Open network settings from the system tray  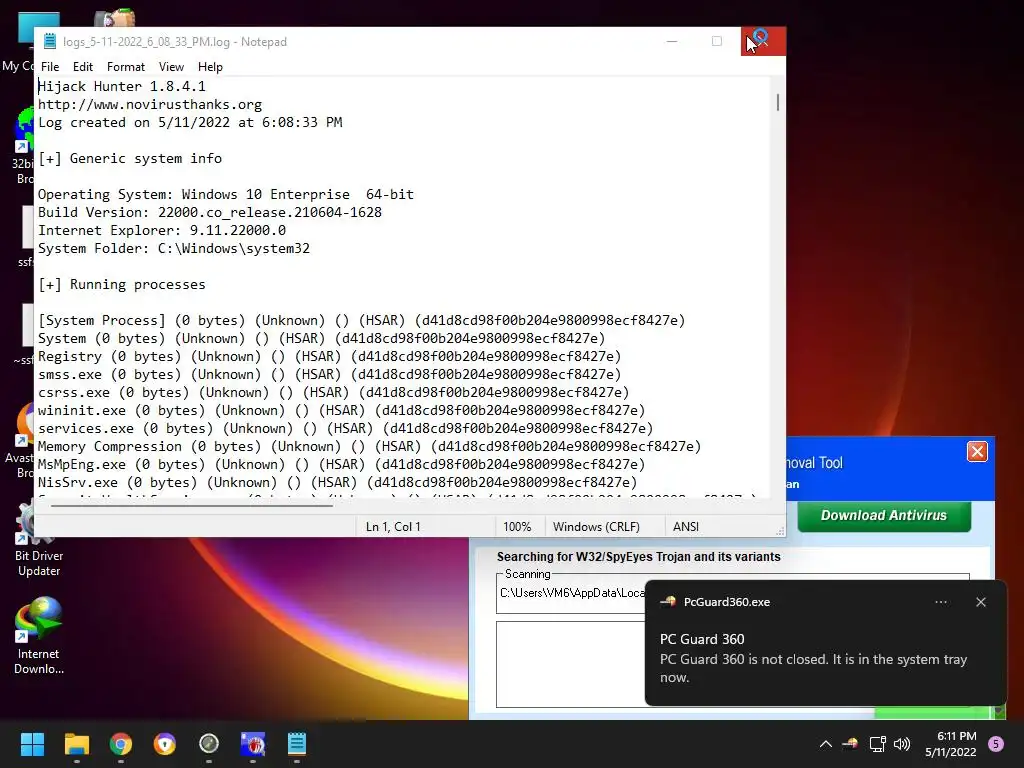877,744
